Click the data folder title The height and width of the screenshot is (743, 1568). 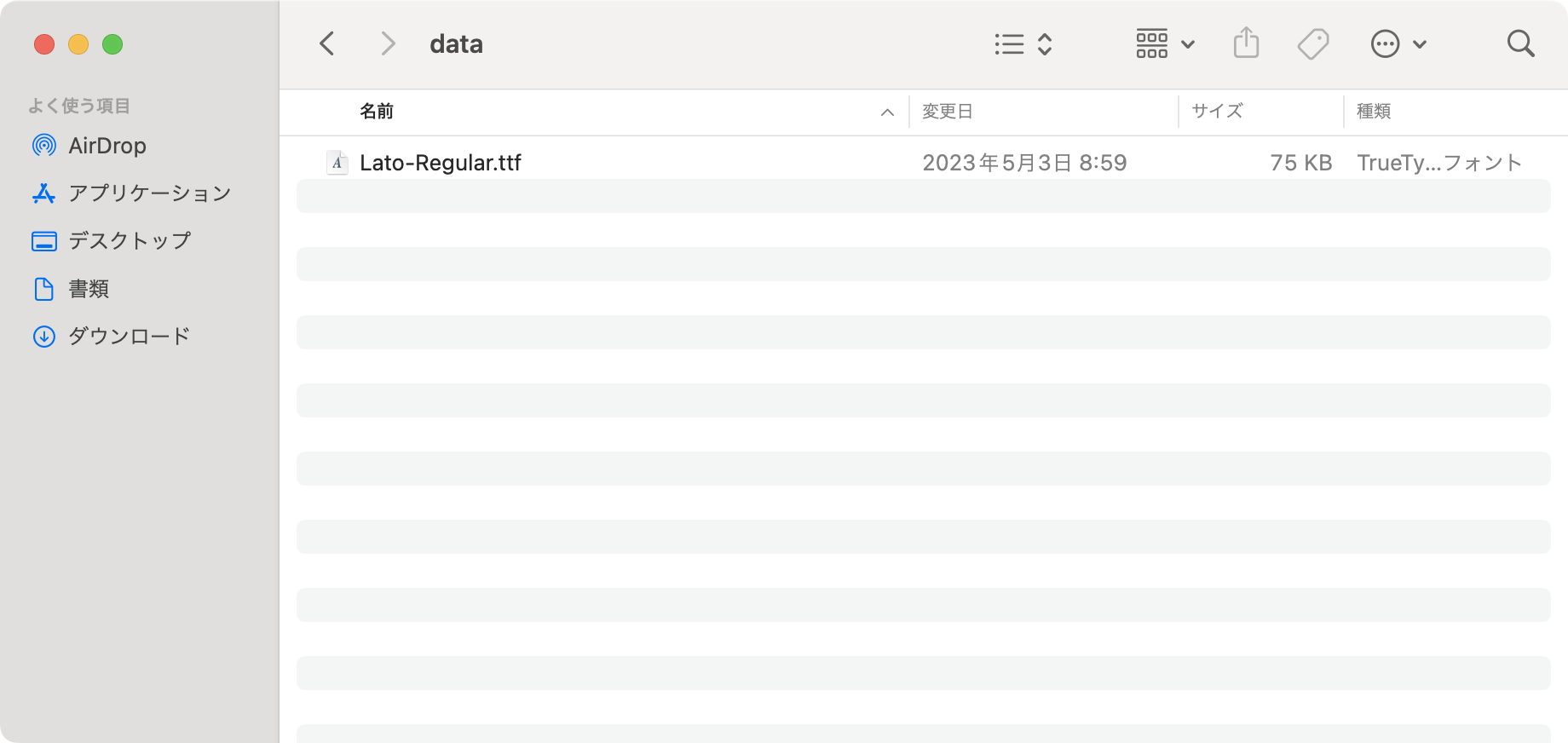click(456, 43)
